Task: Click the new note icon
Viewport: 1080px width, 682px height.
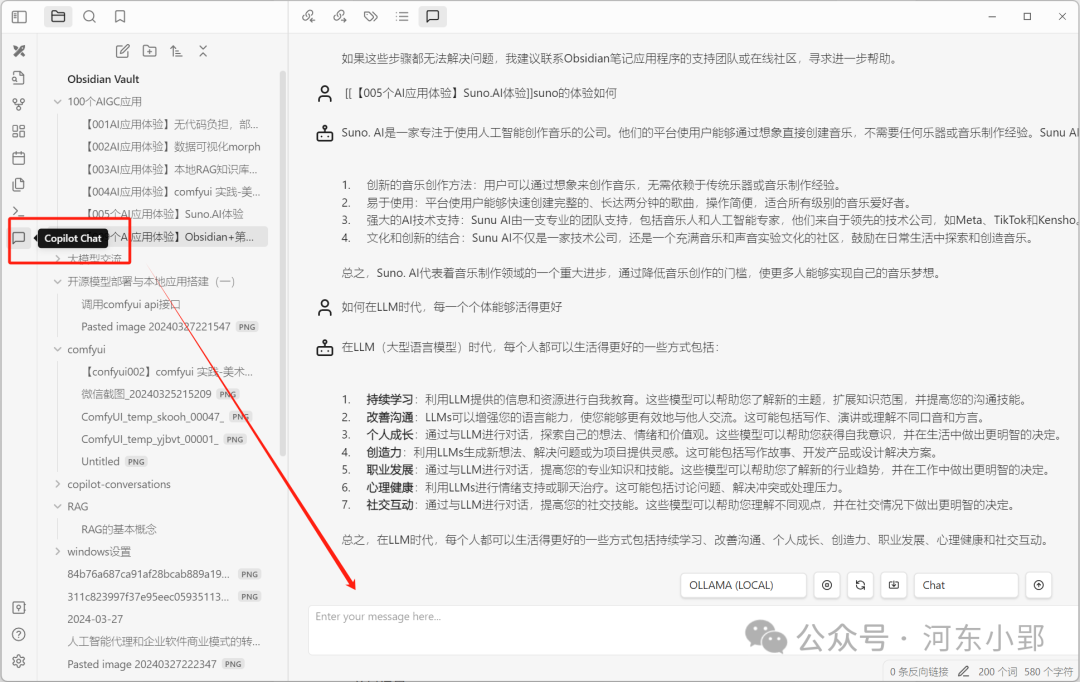Action: click(123, 51)
